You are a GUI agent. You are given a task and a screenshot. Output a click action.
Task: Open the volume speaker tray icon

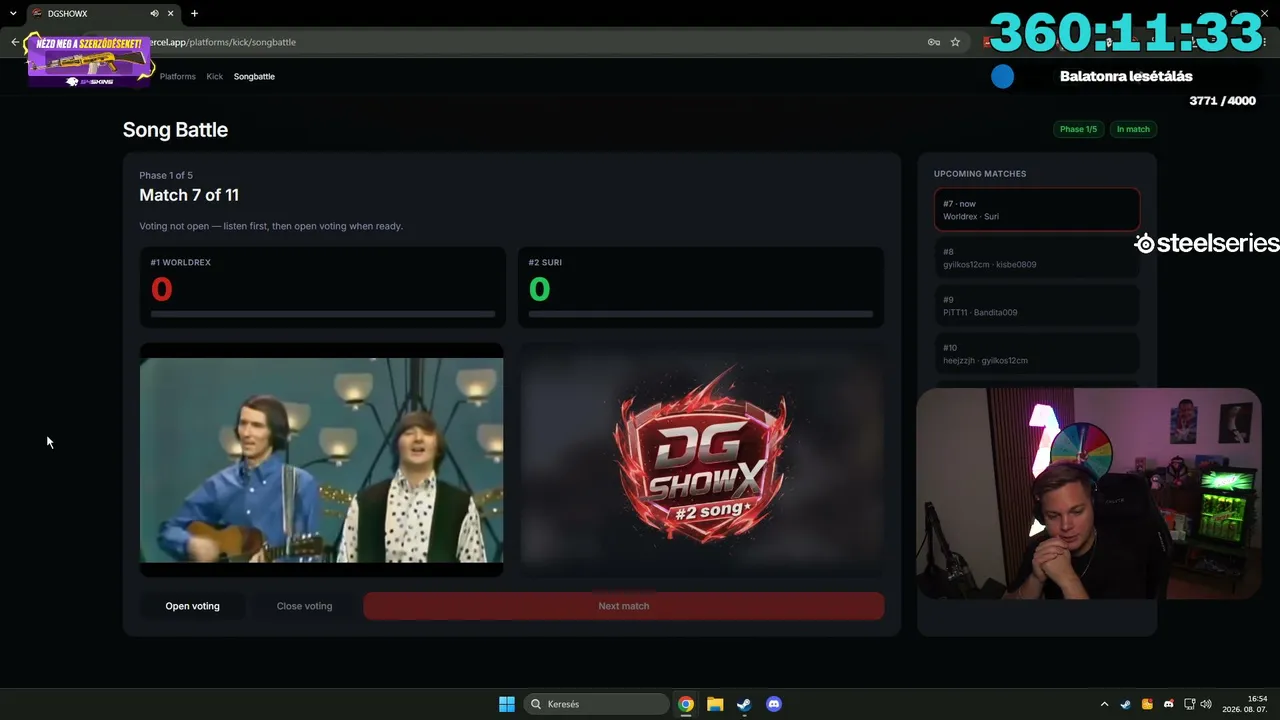[1206, 704]
